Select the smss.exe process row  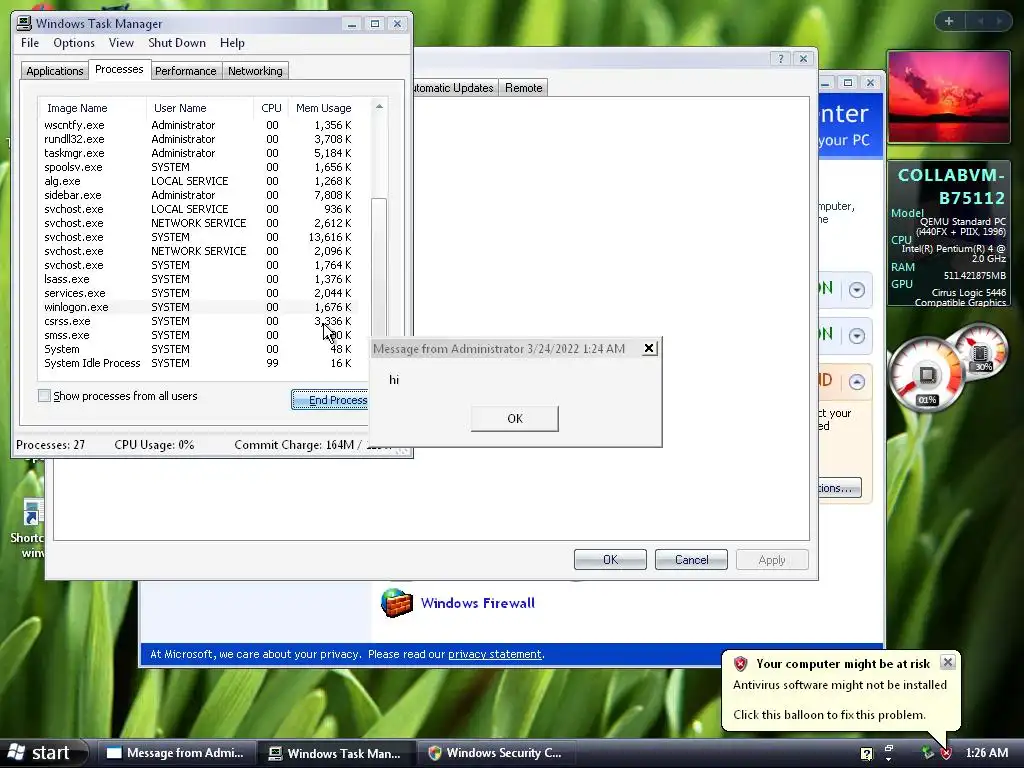click(x=198, y=335)
